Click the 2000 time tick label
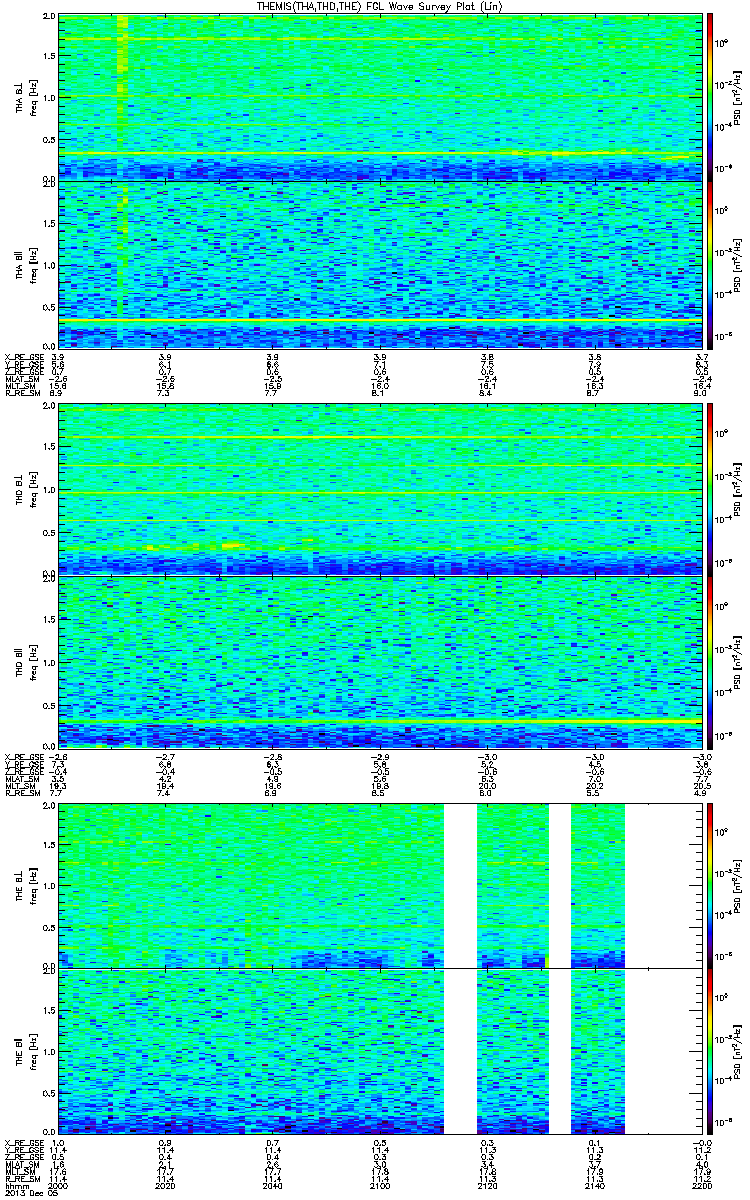The height and width of the screenshot is (1200, 750). click(x=58, y=1185)
